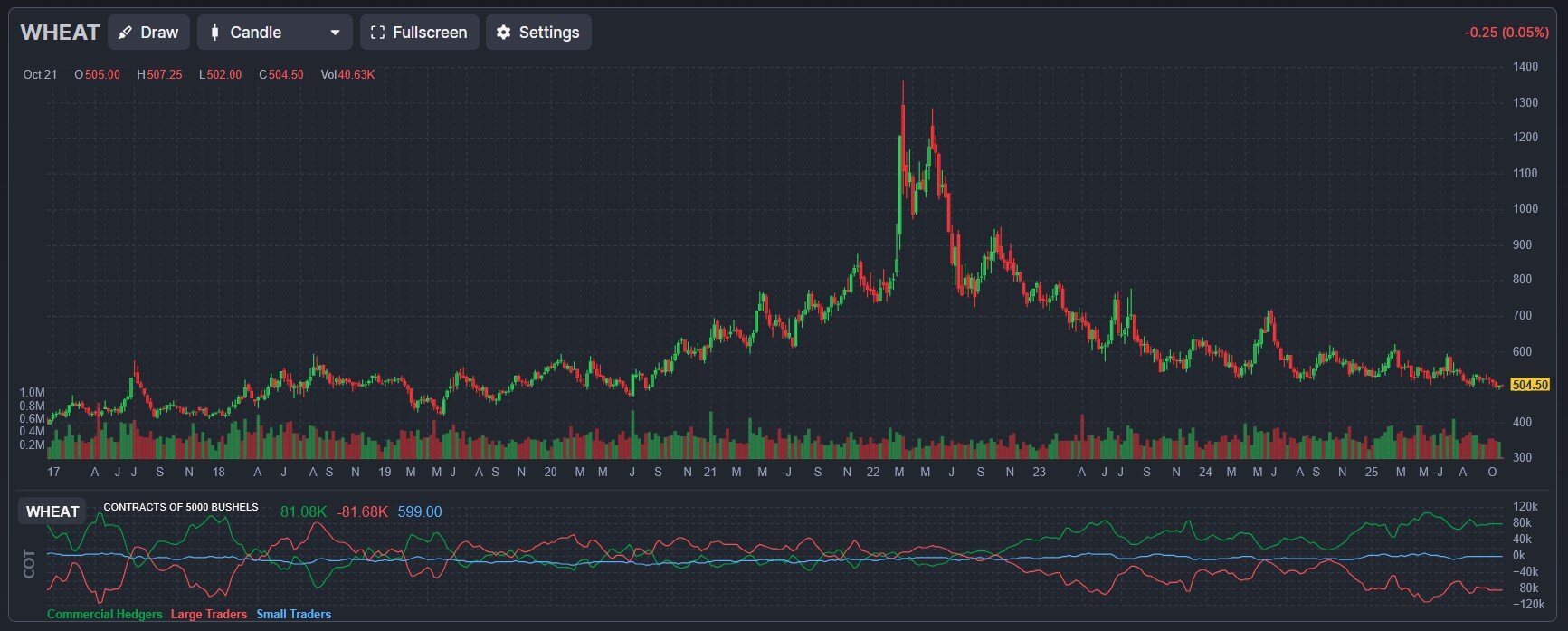Click the WHEAT label in COT panel
The width and height of the screenshot is (1568, 631).
click(x=52, y=511)
